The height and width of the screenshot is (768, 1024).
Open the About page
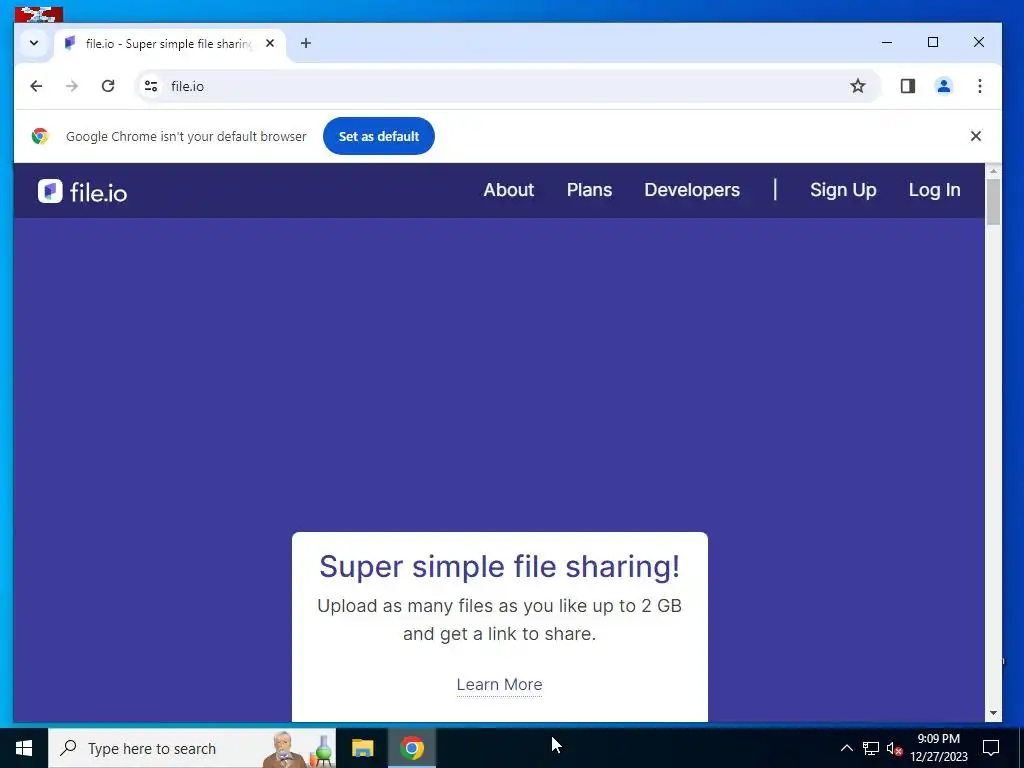(x=509, y=190)
